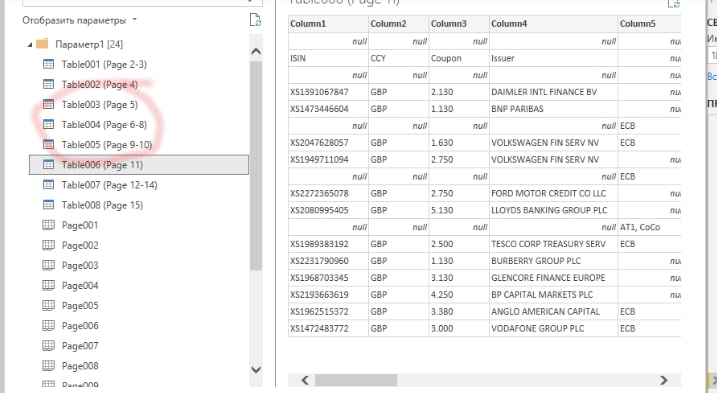Click the Table004 (Page 6-8) table icon
Viewport: 717px width, 393px height.
pyautogui.click(x=48, y=124)
